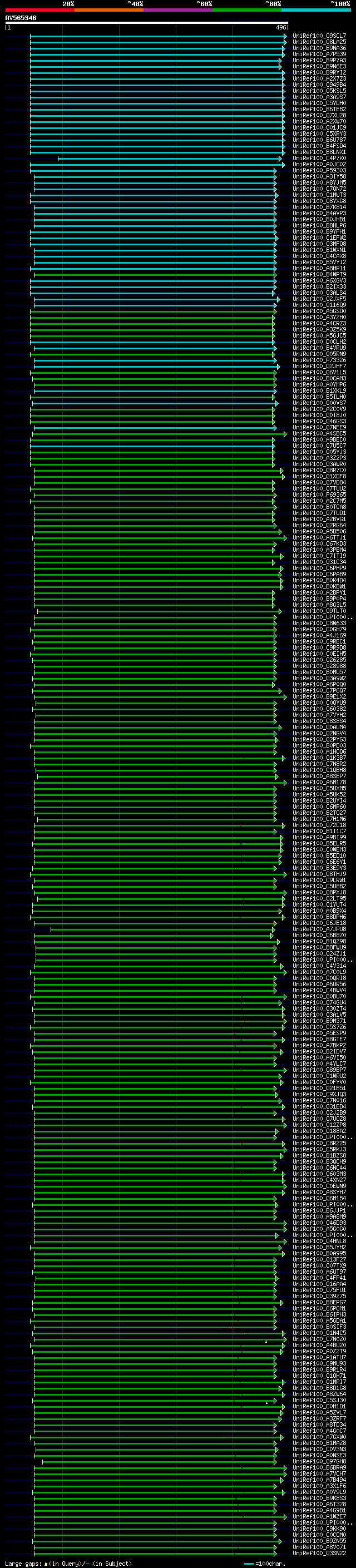Select label UniRef100_Q3ALS4
Viewport: 356px width, 1568px height.
click(x=319, y=293)
